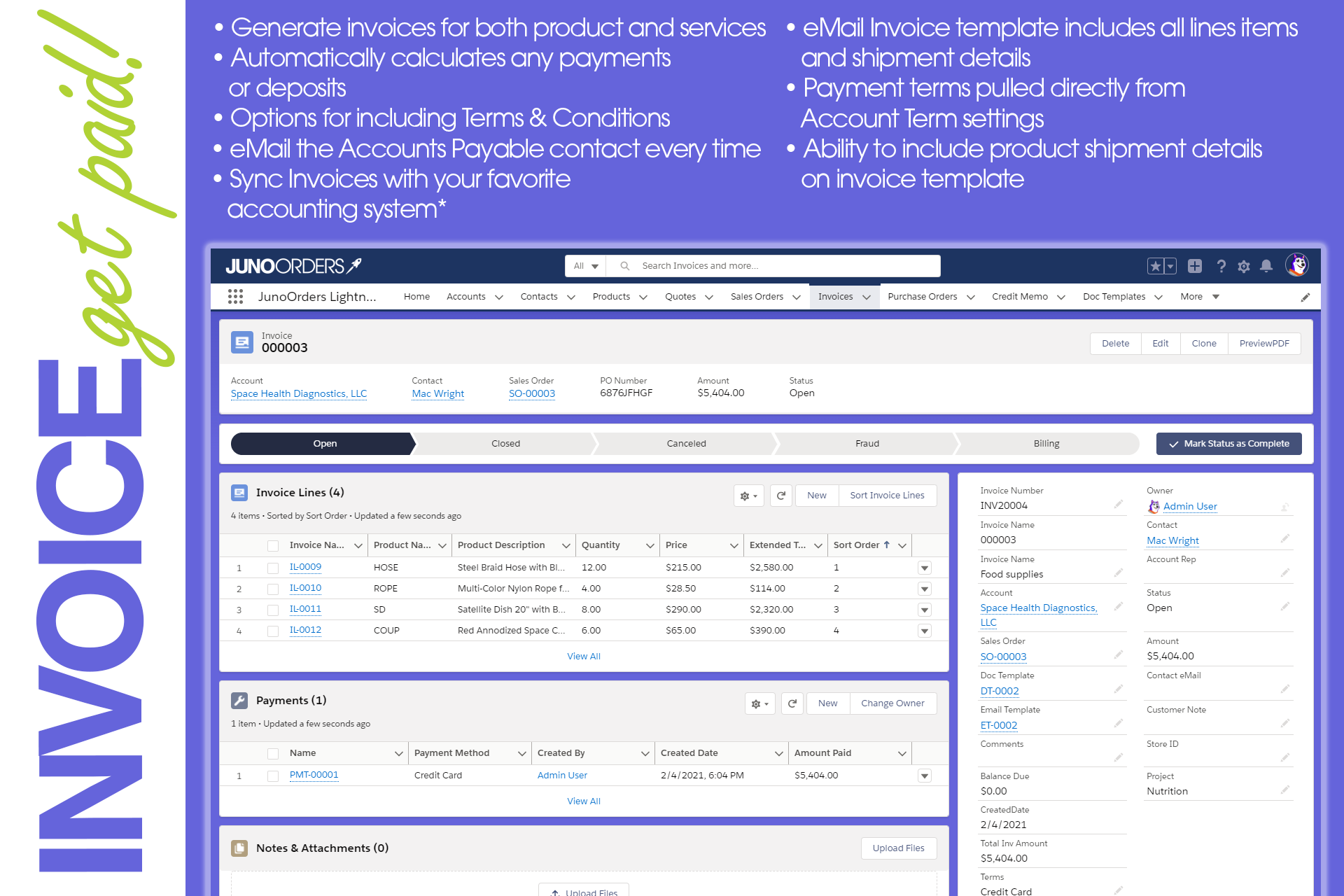Viewport: 1344px width, 896px height.
Task: Open the Space Health Diagnostics, LLC account link
Action: point(299,394)
